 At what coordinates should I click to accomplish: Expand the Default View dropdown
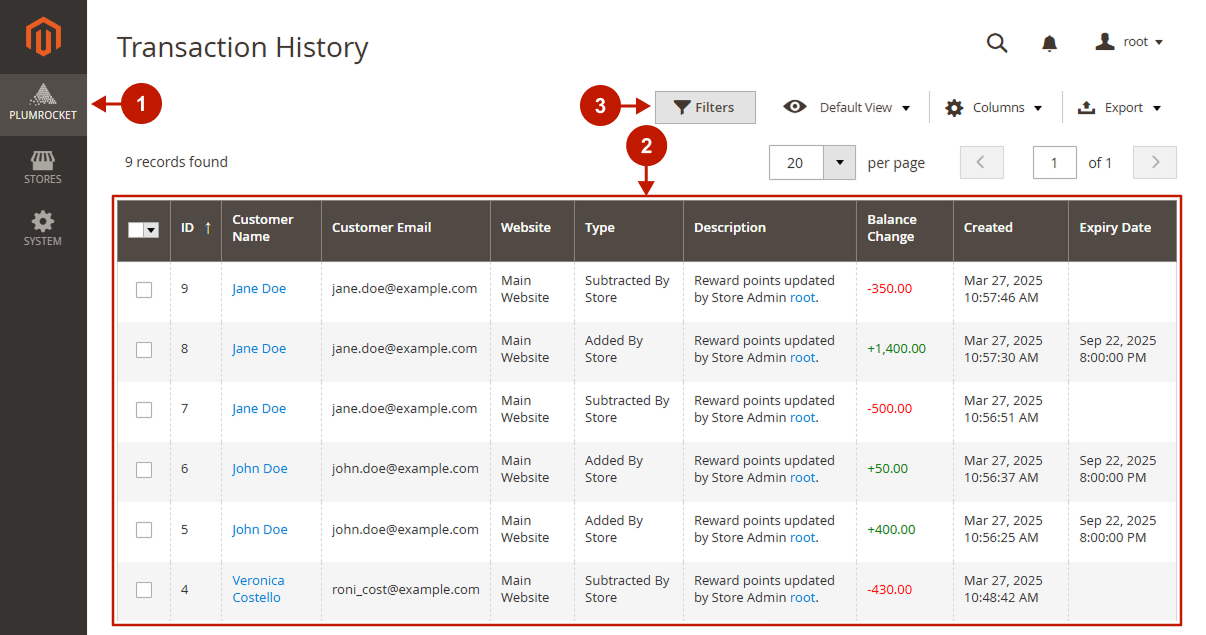pyautogui.click(x=848, y=108)
